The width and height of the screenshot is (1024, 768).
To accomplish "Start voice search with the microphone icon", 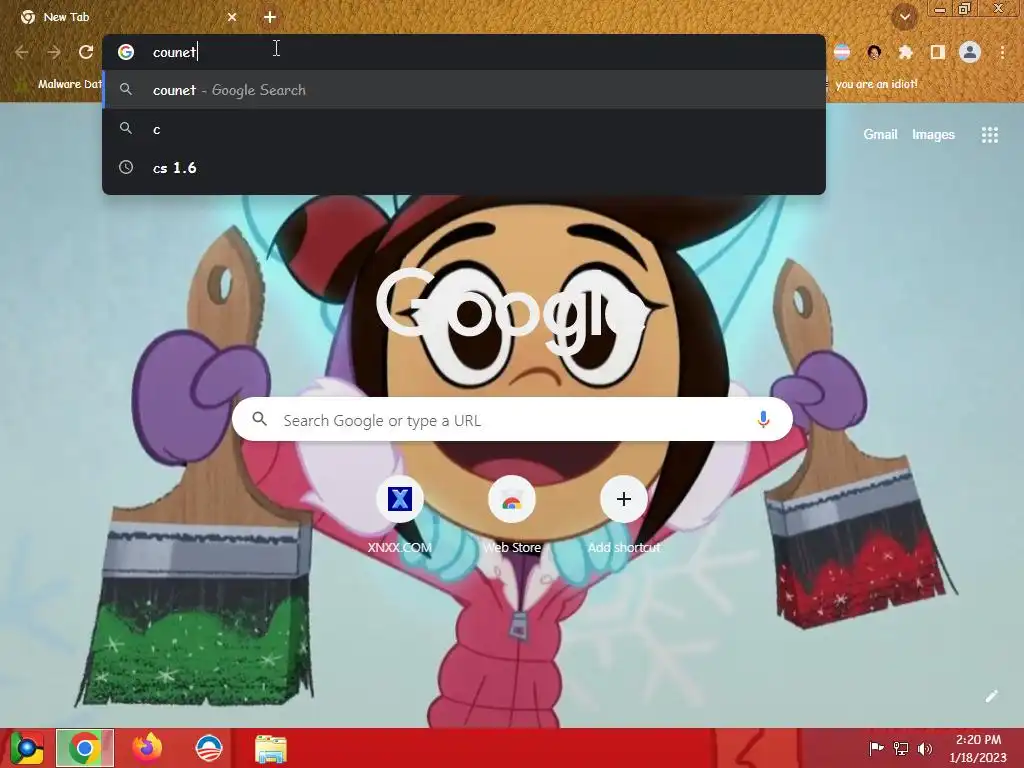I will click(x=763, y=419).
